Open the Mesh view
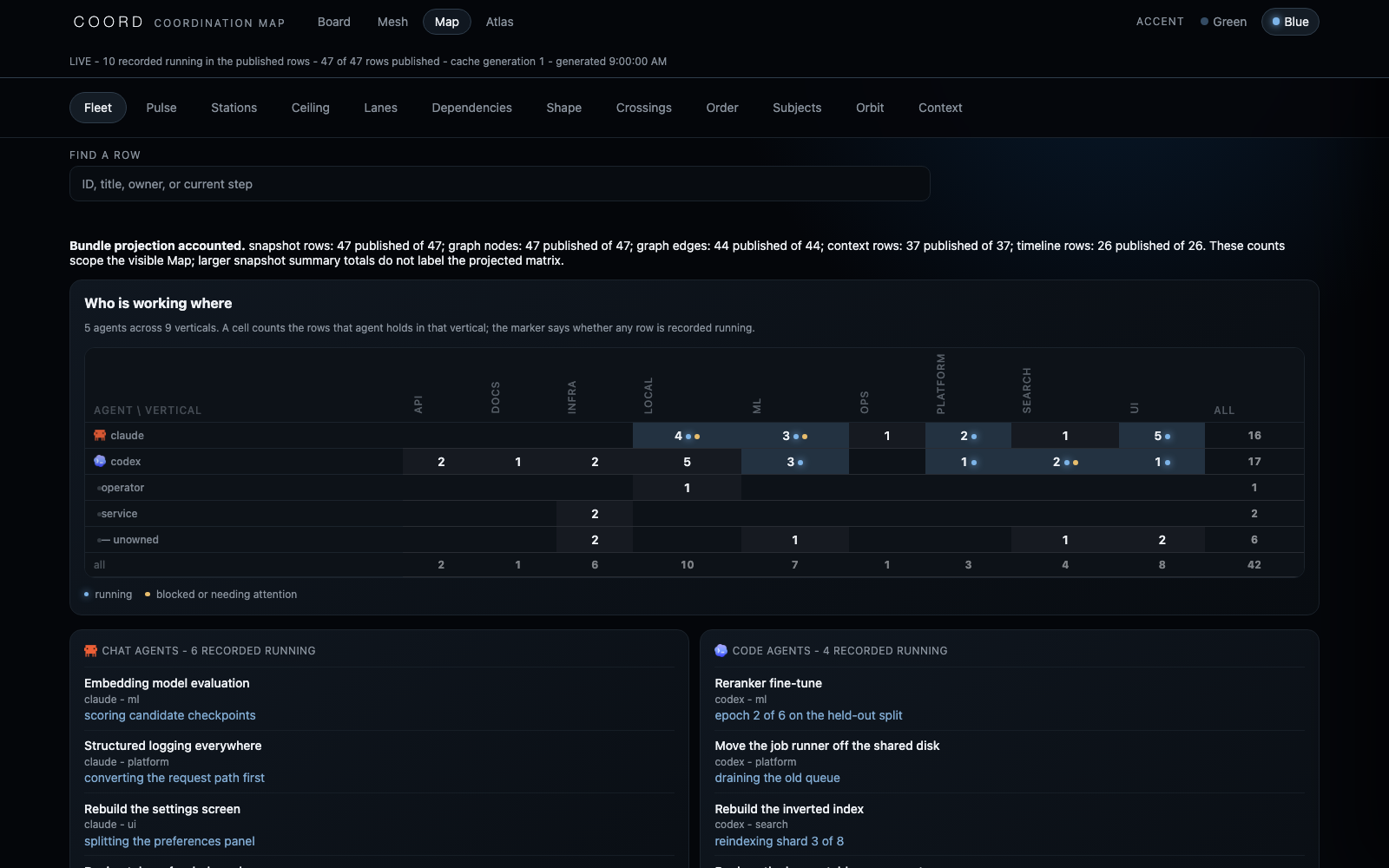Viewport: 1389px width, 868px height. pos(392,22)
